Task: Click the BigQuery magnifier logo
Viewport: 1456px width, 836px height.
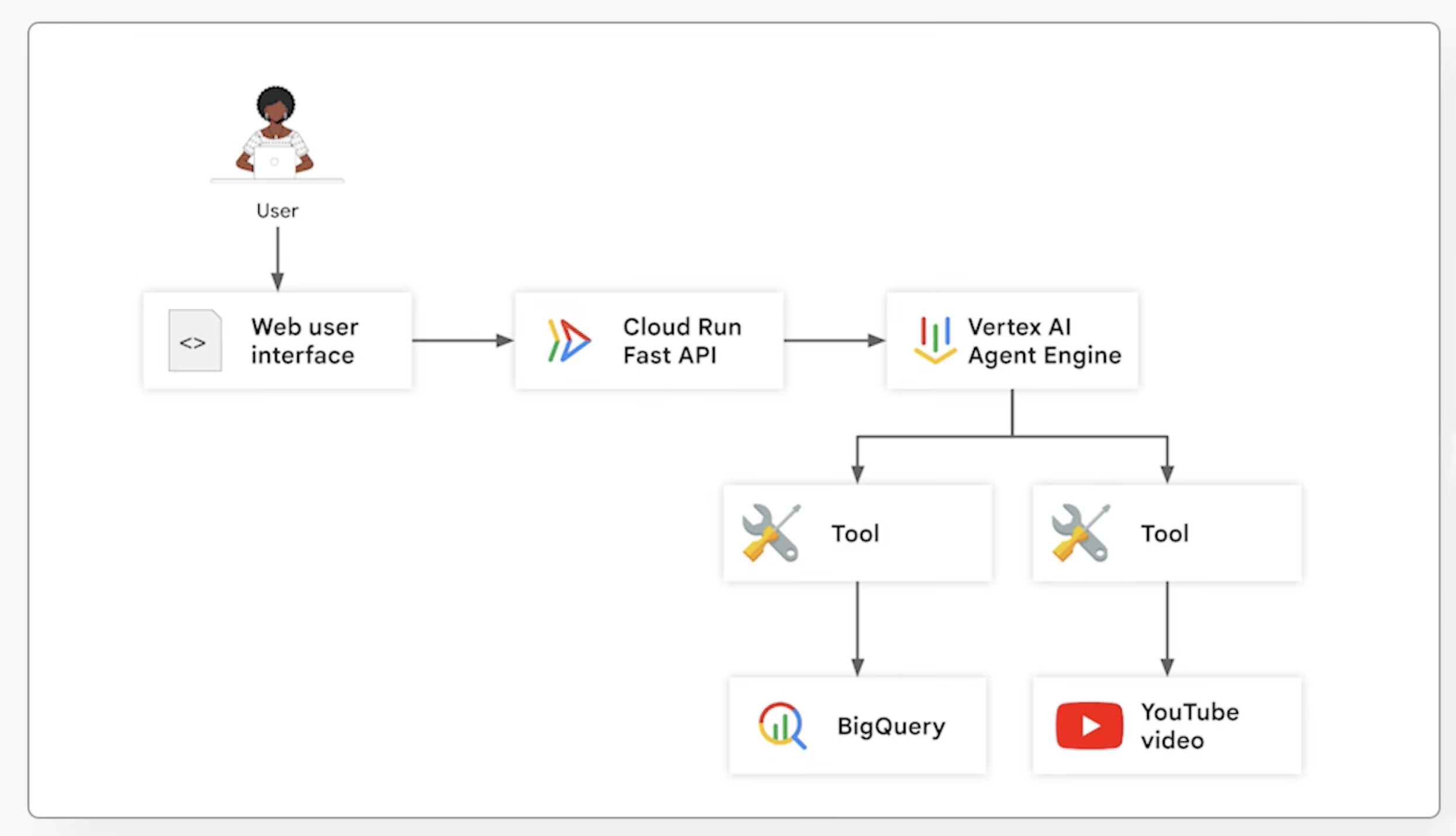Action: click(x=782, y=726)
